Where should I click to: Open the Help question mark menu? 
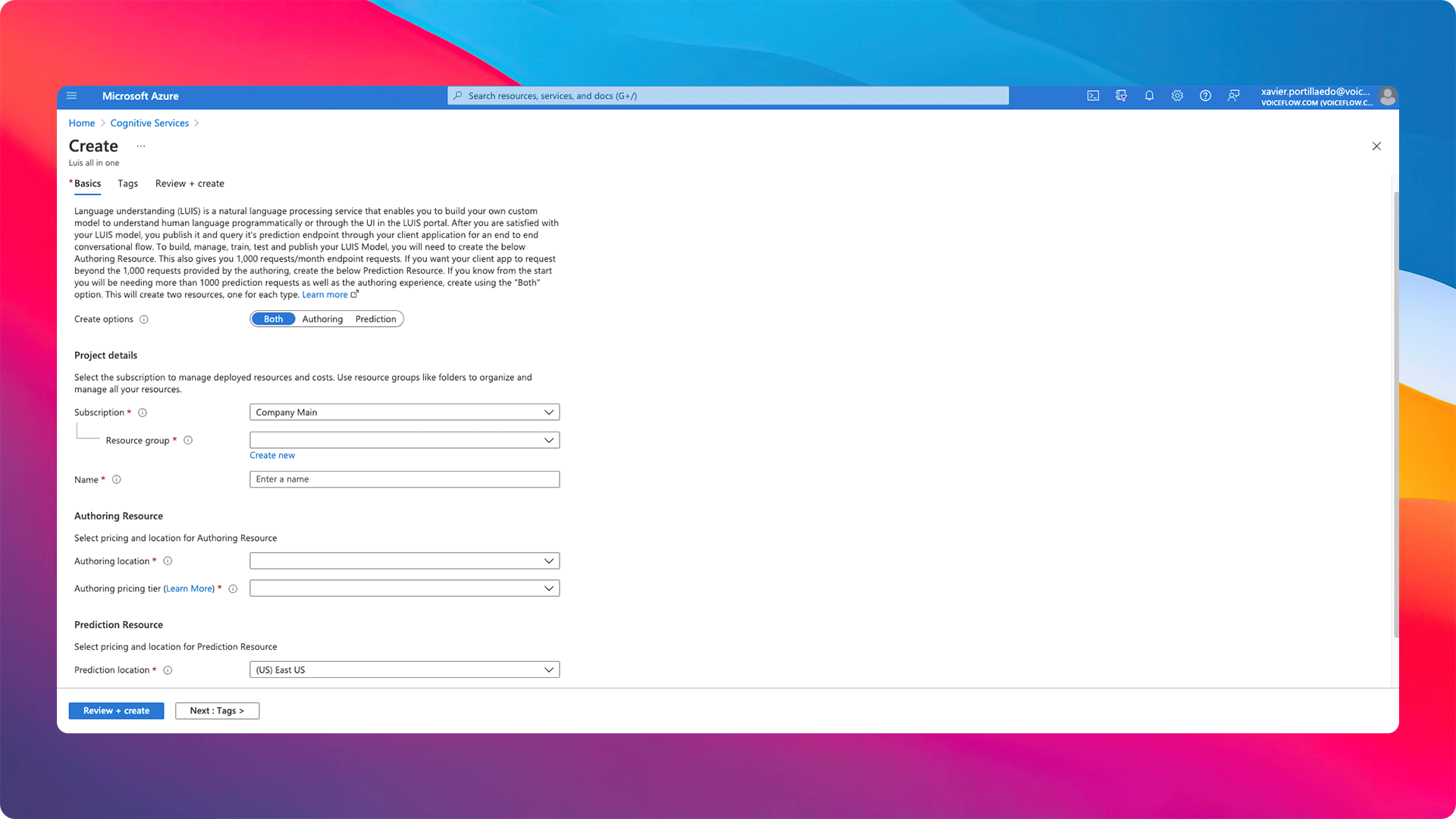tap(1205, 96)
